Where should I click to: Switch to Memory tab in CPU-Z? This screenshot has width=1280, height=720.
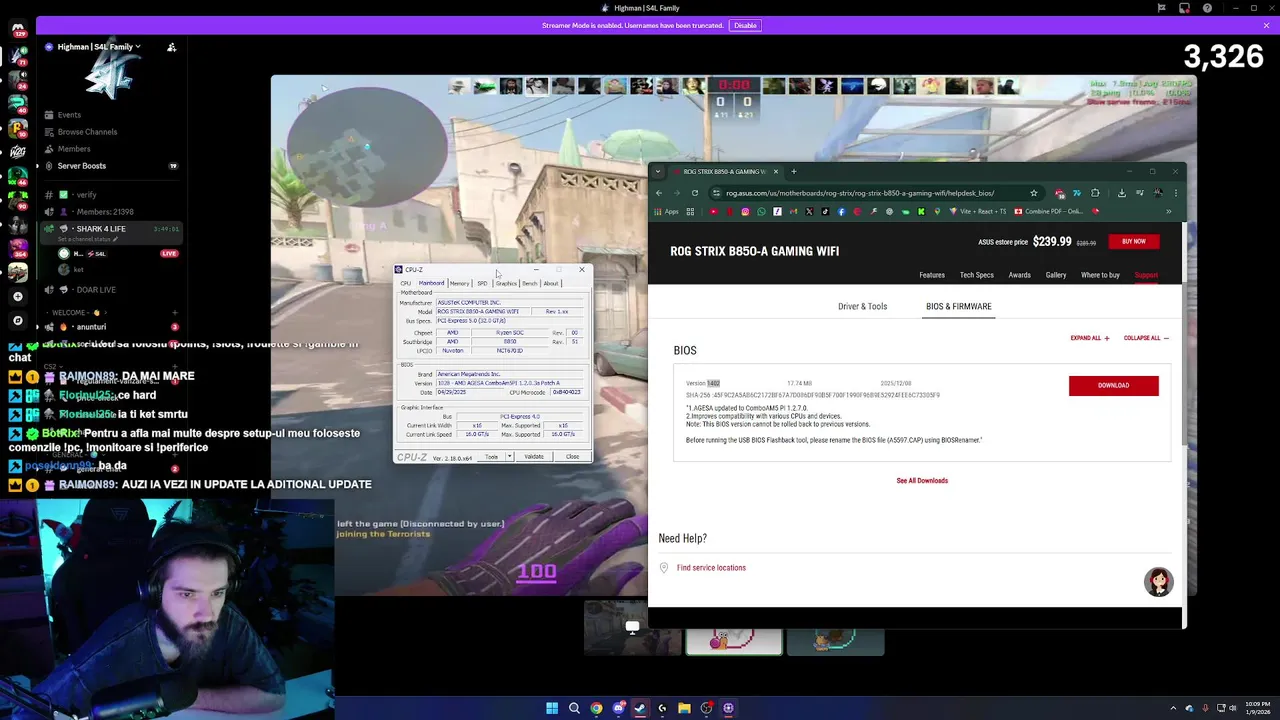click(x=459, y=283)
